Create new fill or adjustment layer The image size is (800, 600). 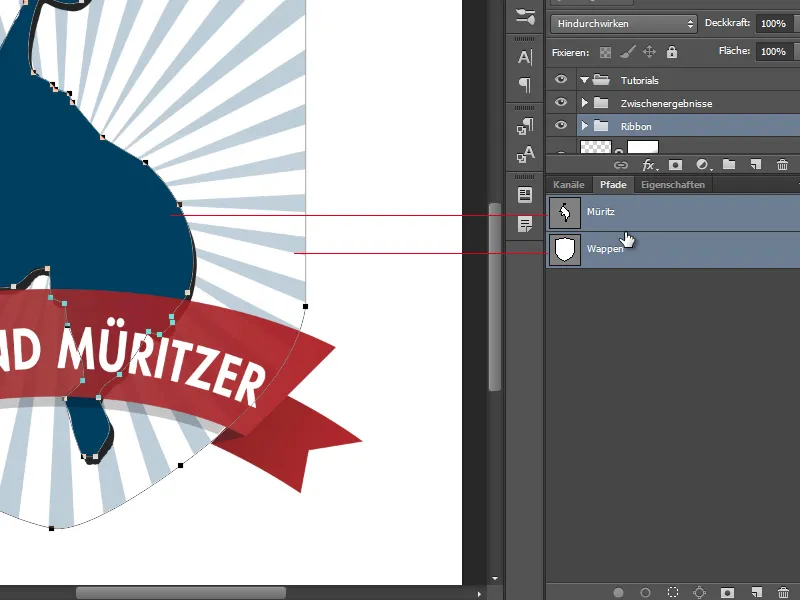click(x=703, y=165)
